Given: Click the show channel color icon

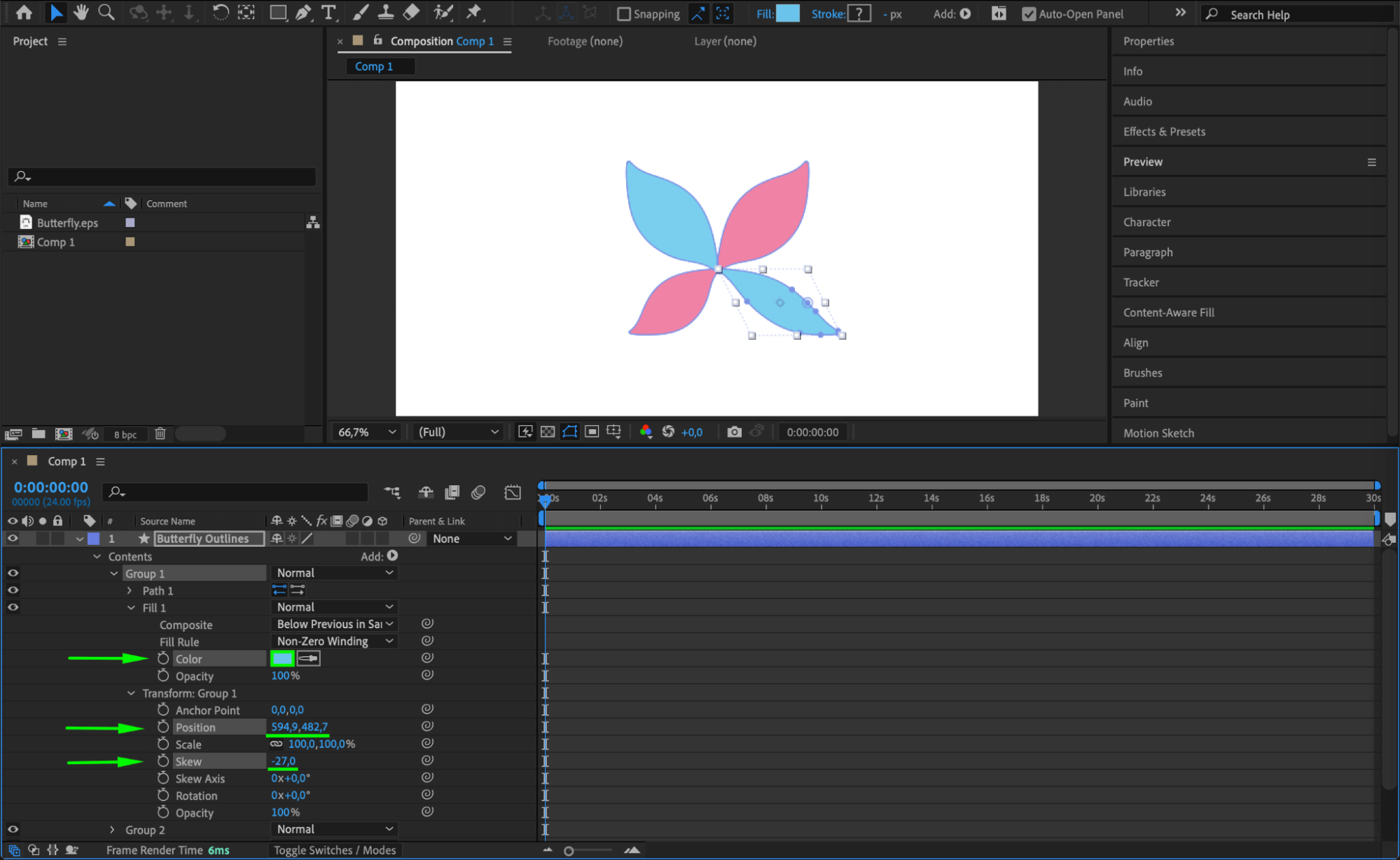Looking at the screenshot, I should [x=646, y=432].
